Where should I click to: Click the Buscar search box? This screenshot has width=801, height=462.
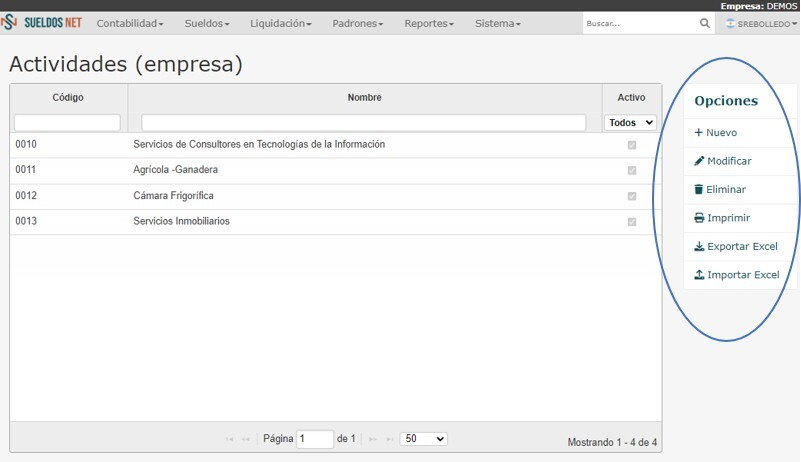pos(641,24)
